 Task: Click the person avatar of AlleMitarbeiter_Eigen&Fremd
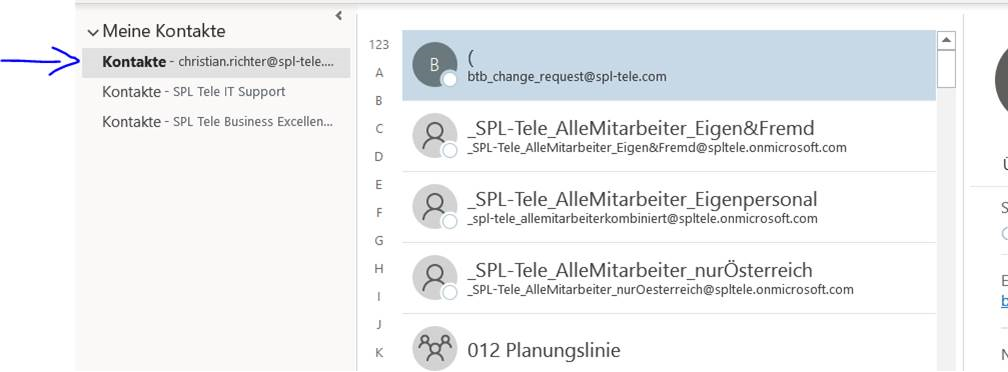point(435,136)
